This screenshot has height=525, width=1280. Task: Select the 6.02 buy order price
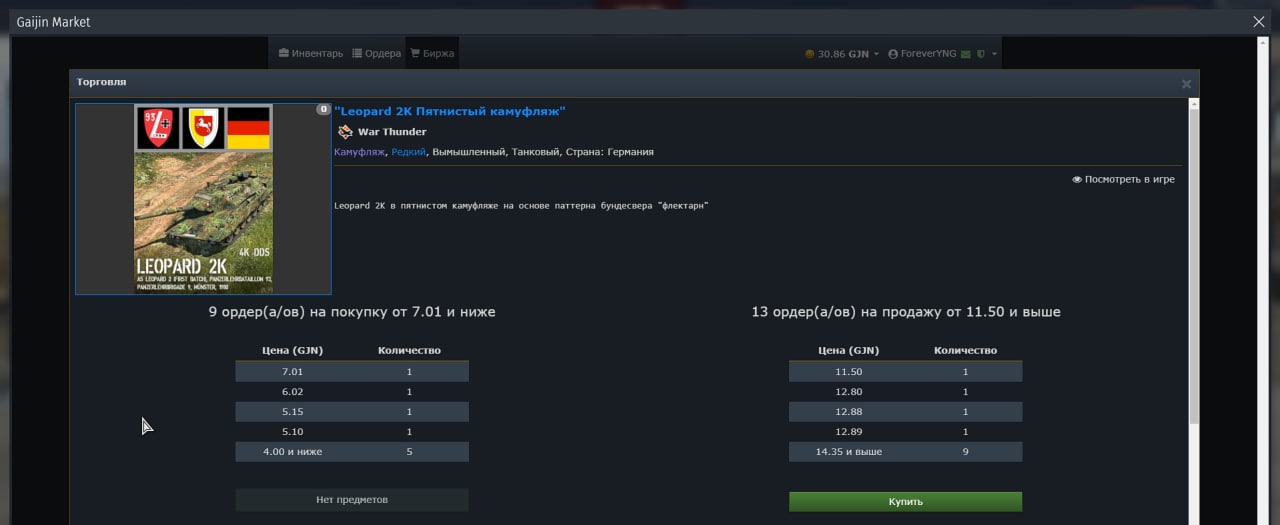(292, 392)
